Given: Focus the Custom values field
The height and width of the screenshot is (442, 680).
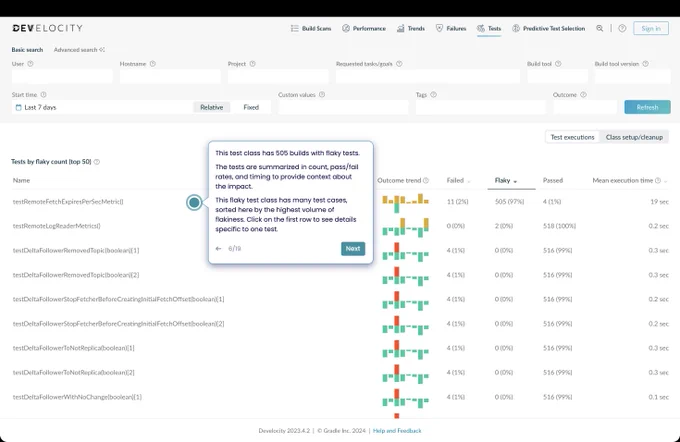Looking at the screenshot, I should [343, 107].
